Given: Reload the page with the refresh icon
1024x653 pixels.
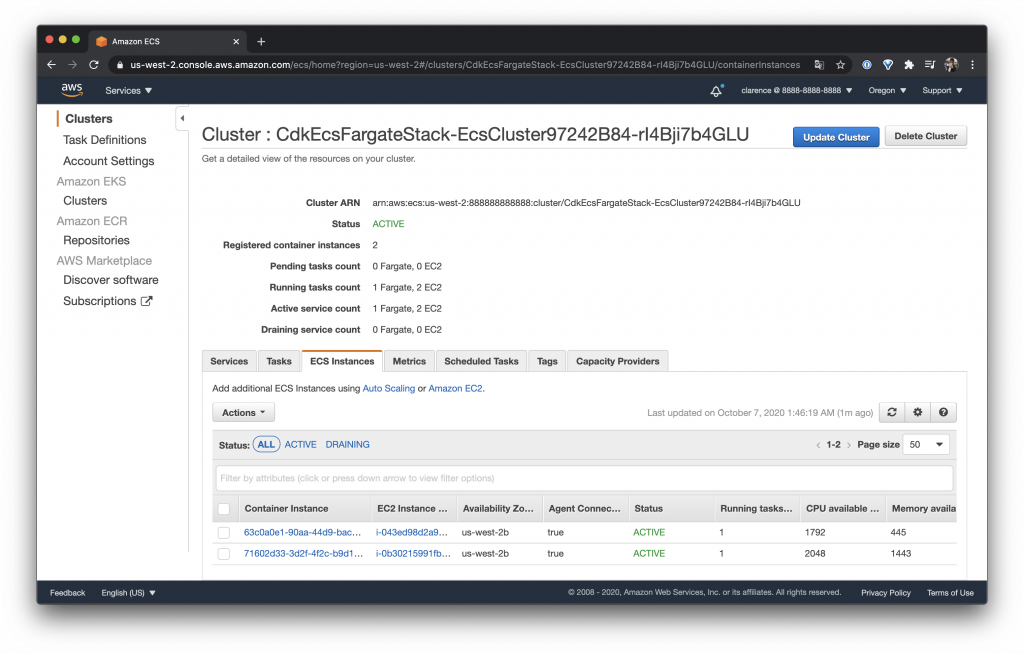Looking at the screenshot, I should click(x=94, y=65).
